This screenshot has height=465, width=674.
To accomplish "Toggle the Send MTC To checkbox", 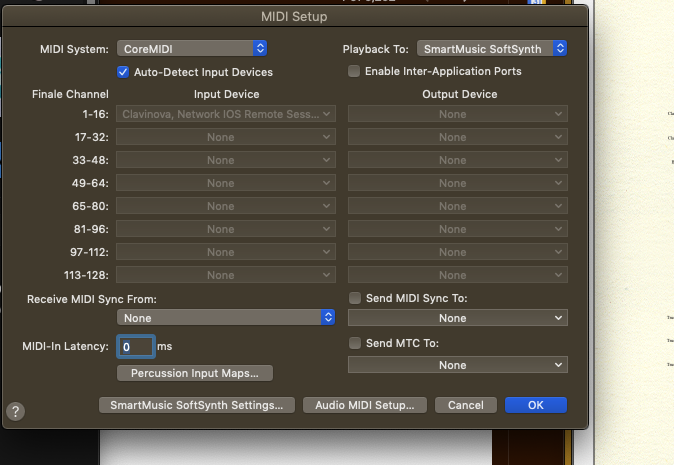I will 354,343.
